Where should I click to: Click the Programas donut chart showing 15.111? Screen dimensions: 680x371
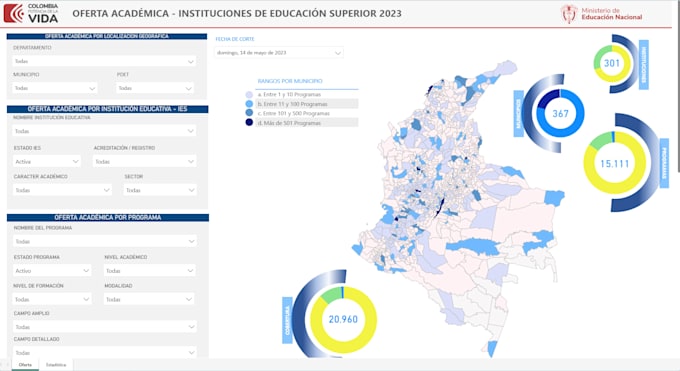615,163
